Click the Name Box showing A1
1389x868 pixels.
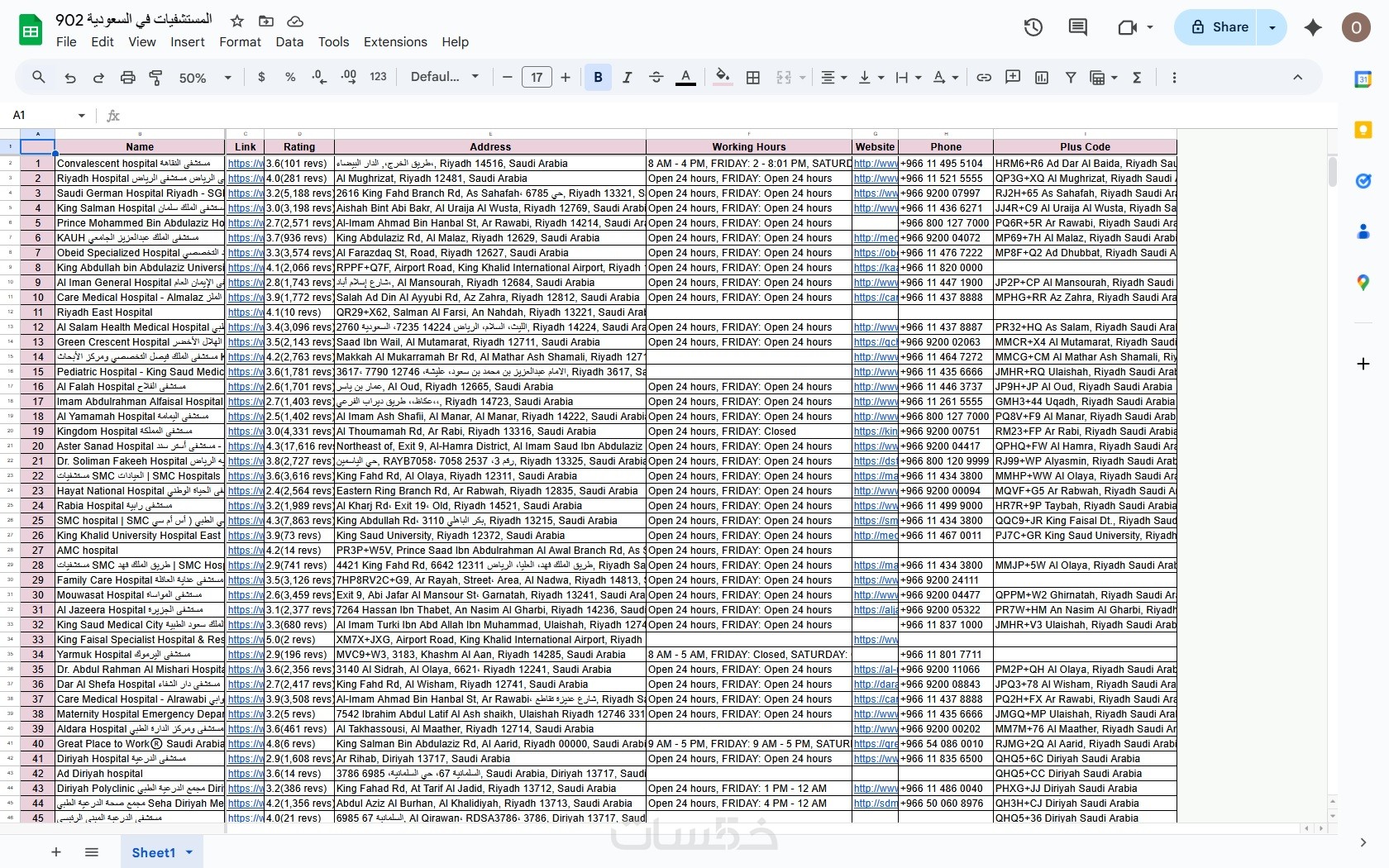[49, 115]
